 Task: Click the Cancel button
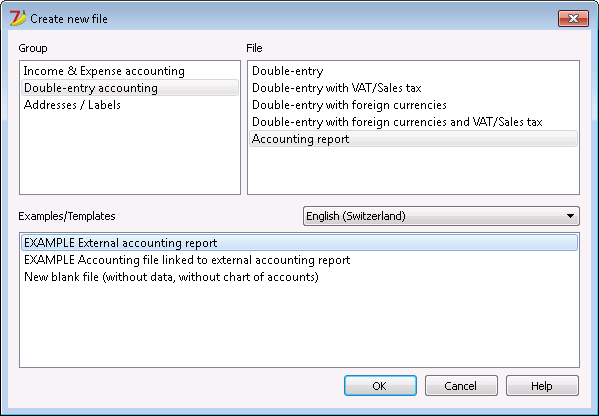[461, 386]
